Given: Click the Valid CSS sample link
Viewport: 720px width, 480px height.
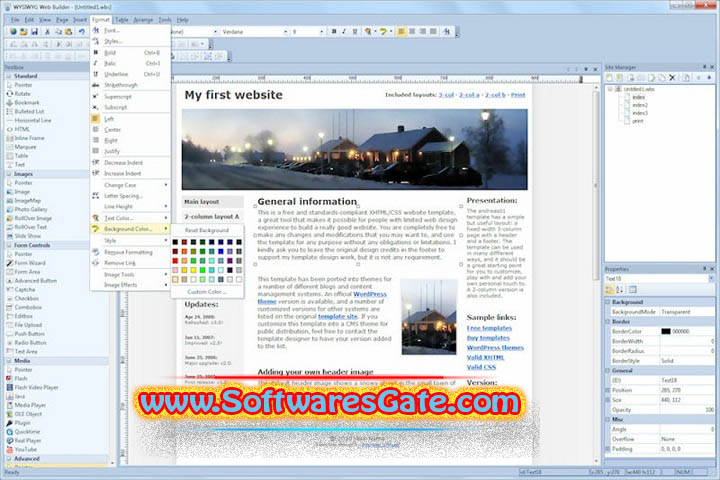Looking at the screenshot, I should tap(481, 367).
